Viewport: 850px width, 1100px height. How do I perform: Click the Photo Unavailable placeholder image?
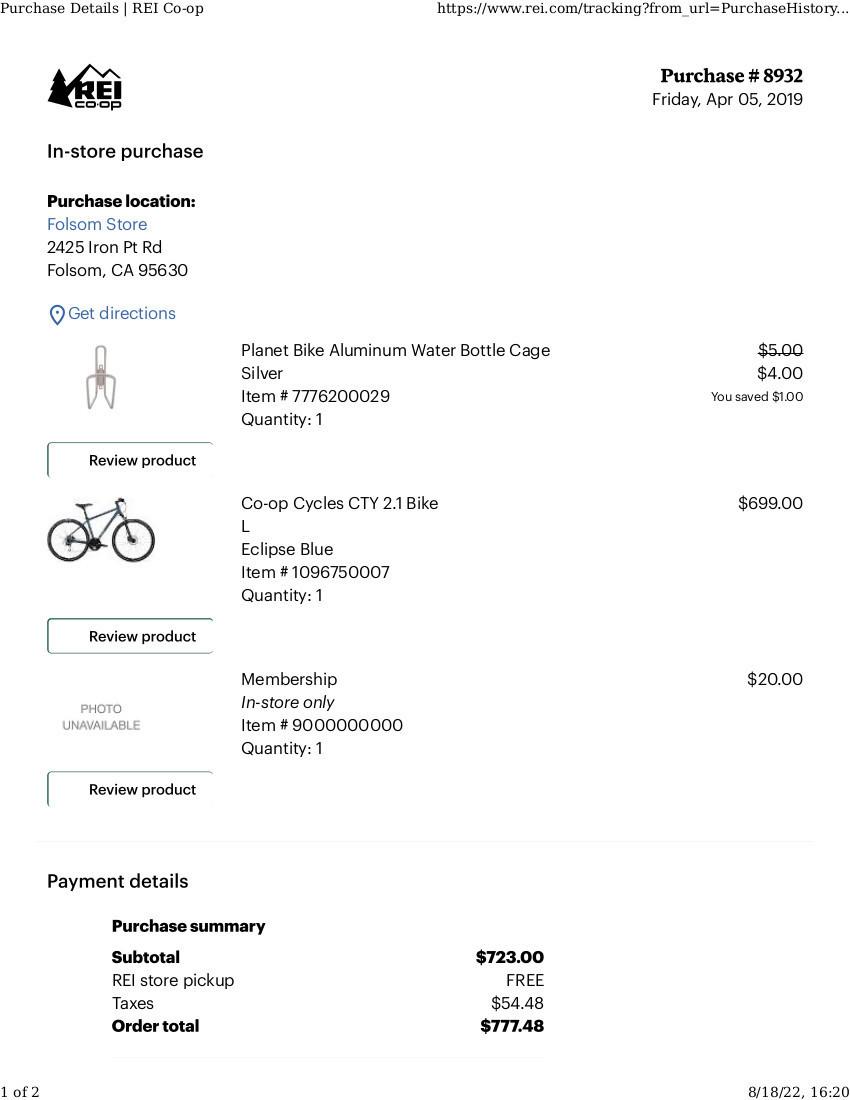pos(101,717)
